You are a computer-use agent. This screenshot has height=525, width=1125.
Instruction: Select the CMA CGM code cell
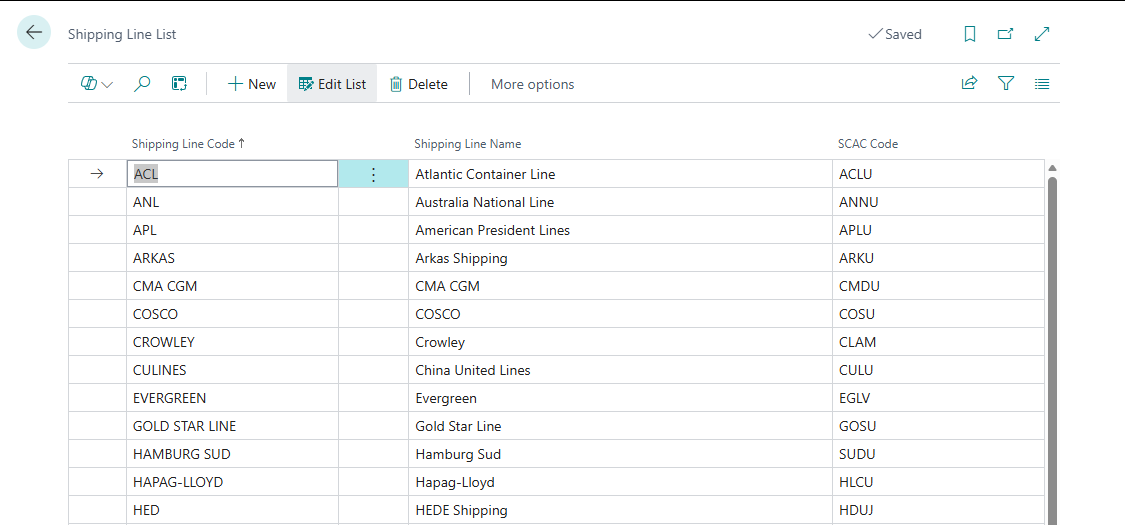click(232, 286)
